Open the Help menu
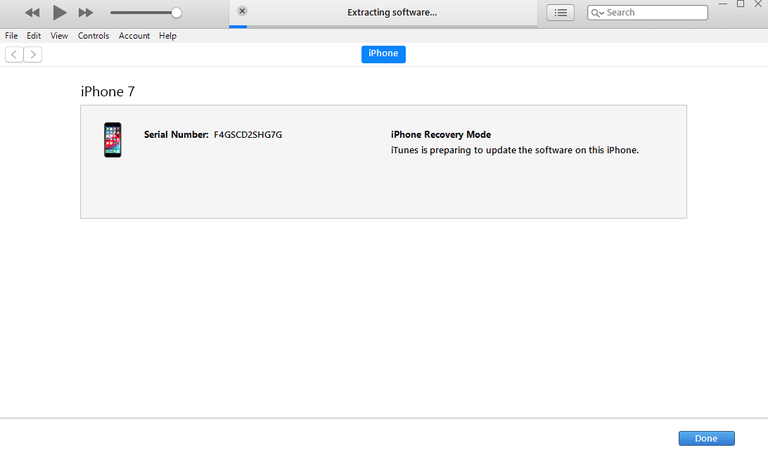768x457 pixels. tap(168, 36)
